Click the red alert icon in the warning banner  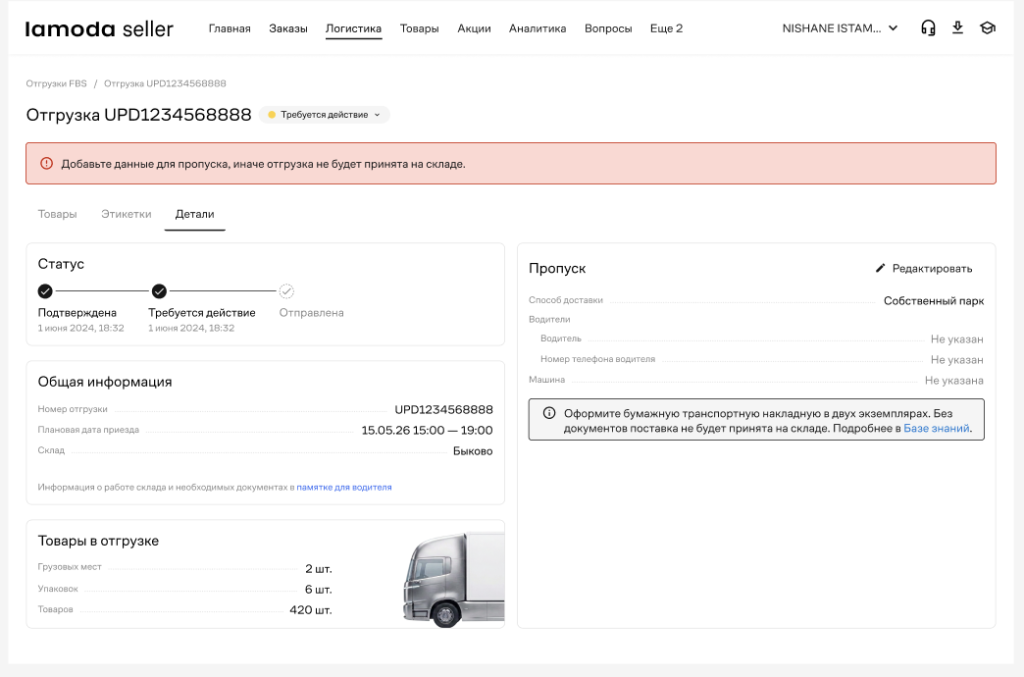pos(46,163)
